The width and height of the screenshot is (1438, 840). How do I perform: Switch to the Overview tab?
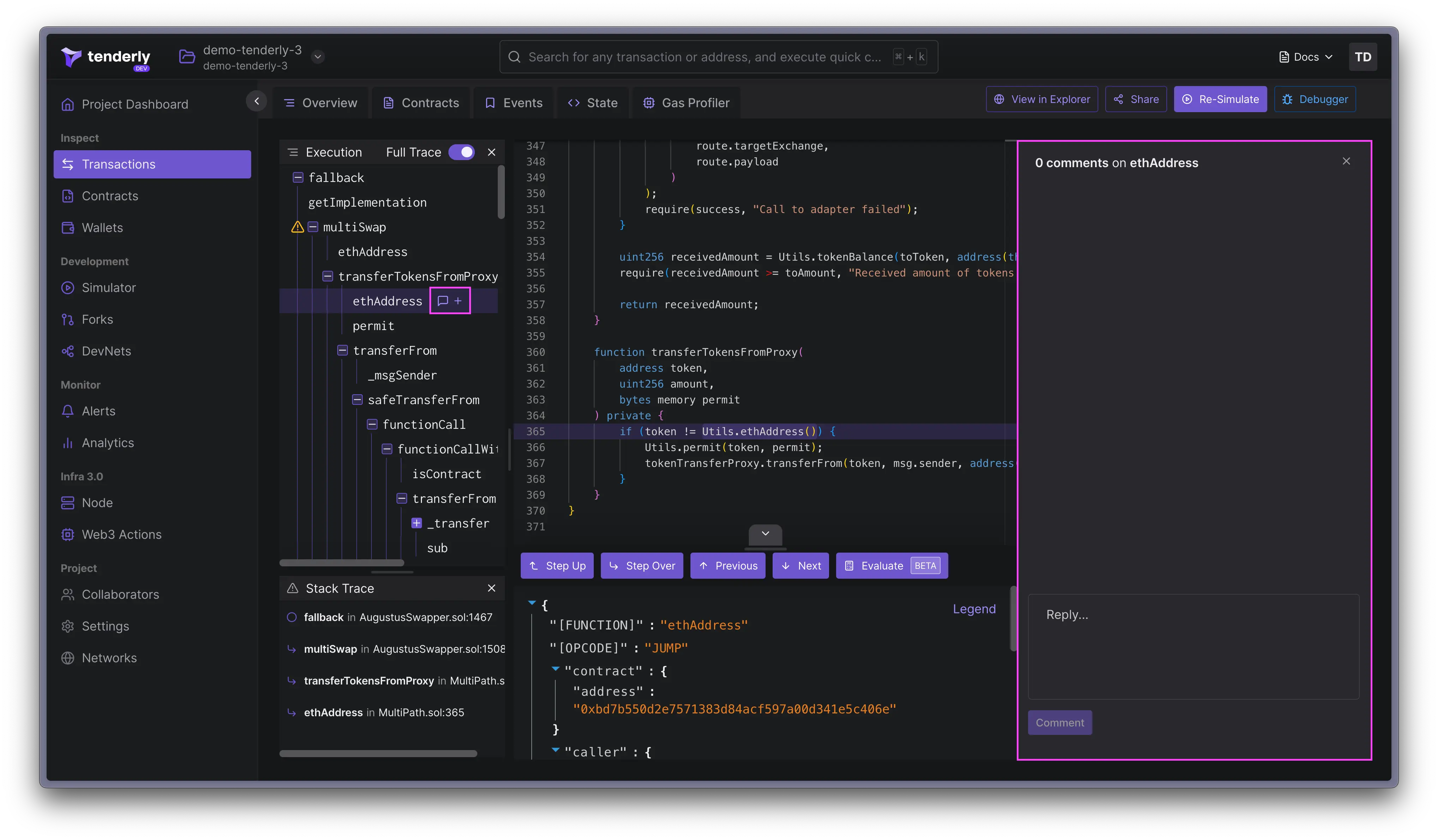pyautogui.click(x=321, y=103)
